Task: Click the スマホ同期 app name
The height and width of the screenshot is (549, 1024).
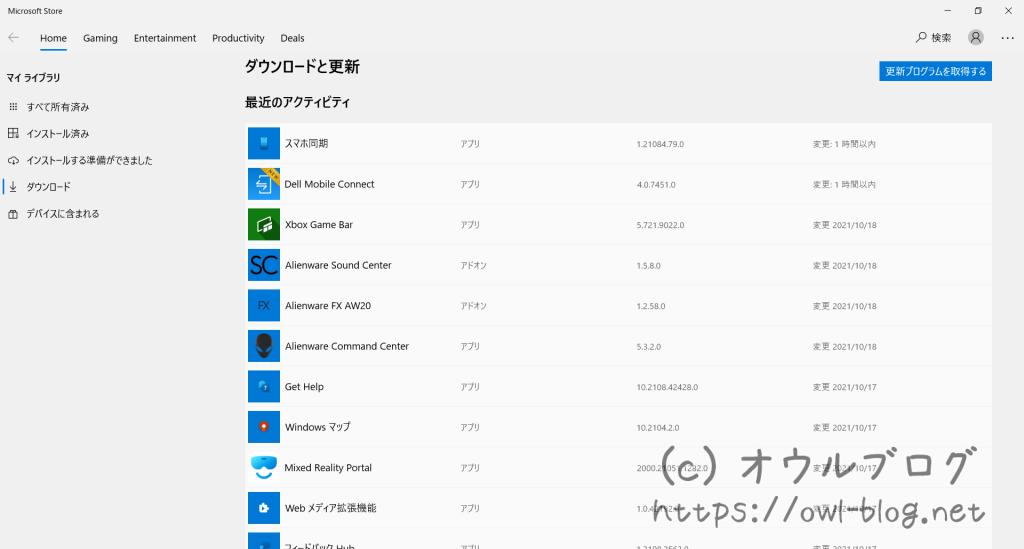Action: click(x=306, y=144)
